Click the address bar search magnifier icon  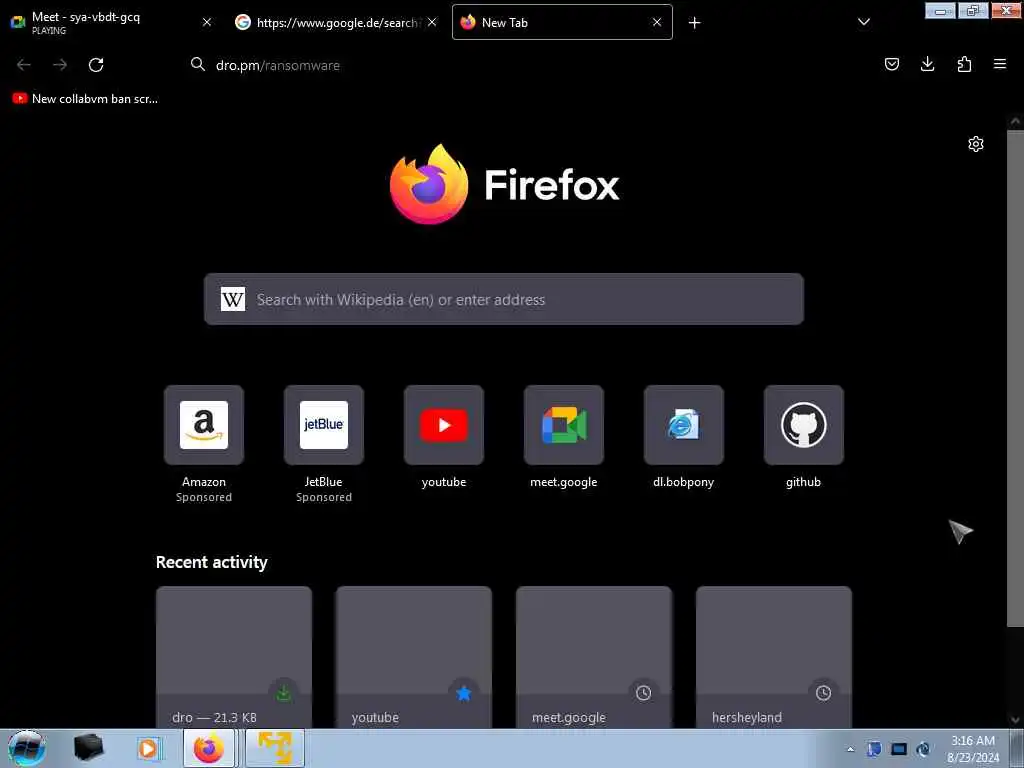click(x=197, y=65)
